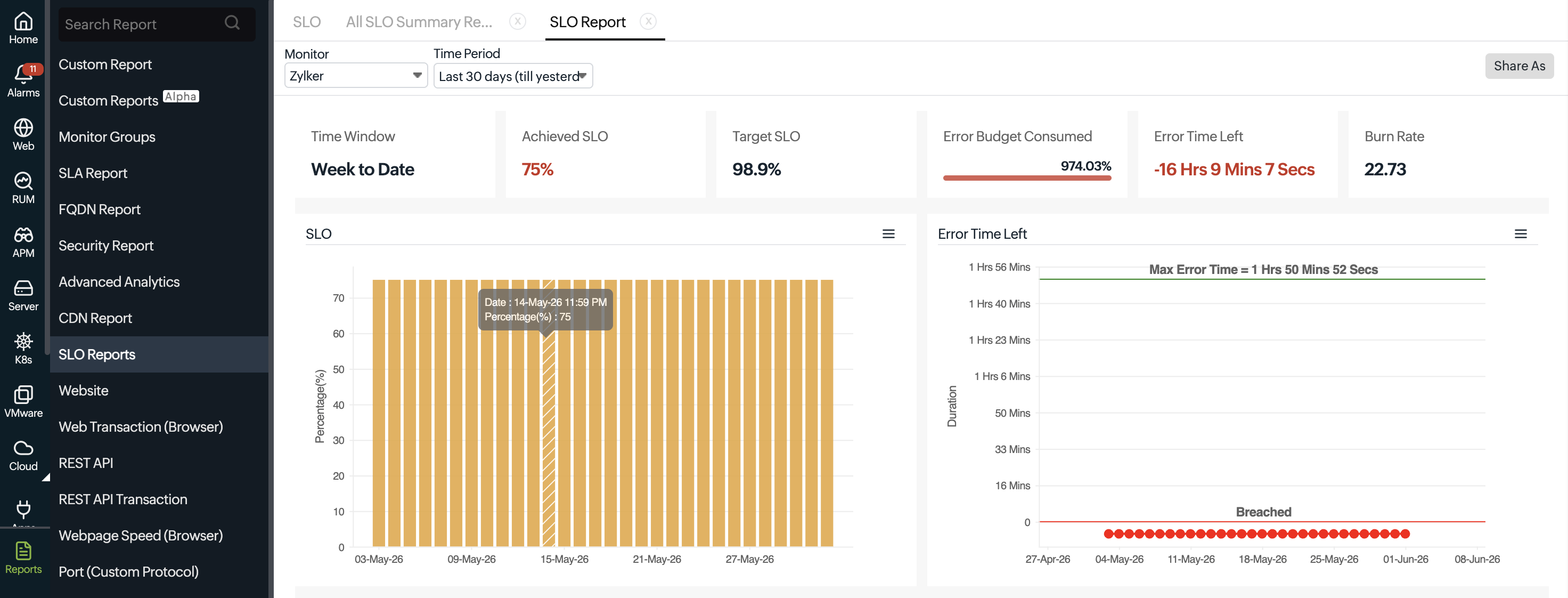Click the first red breached data point
The width and height of the screenshot is (1568, 598).
(x=1108, y=534)
